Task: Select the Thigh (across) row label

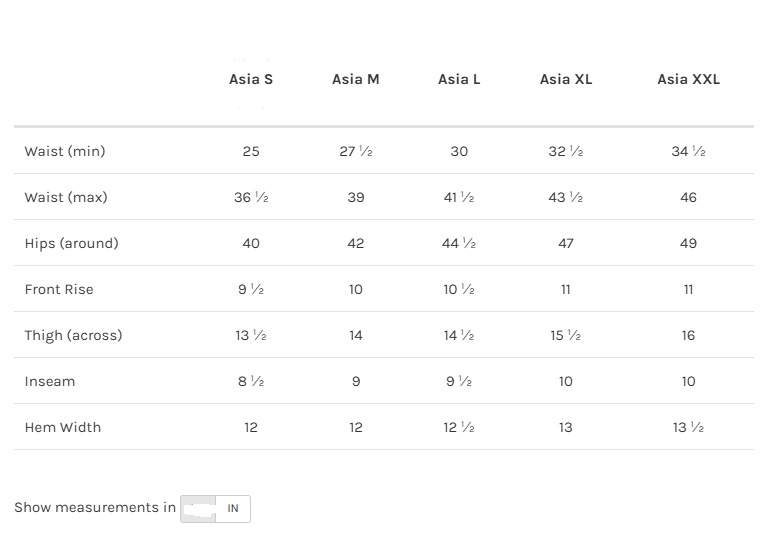Action: pyautogui.click(x=73, y=335)
